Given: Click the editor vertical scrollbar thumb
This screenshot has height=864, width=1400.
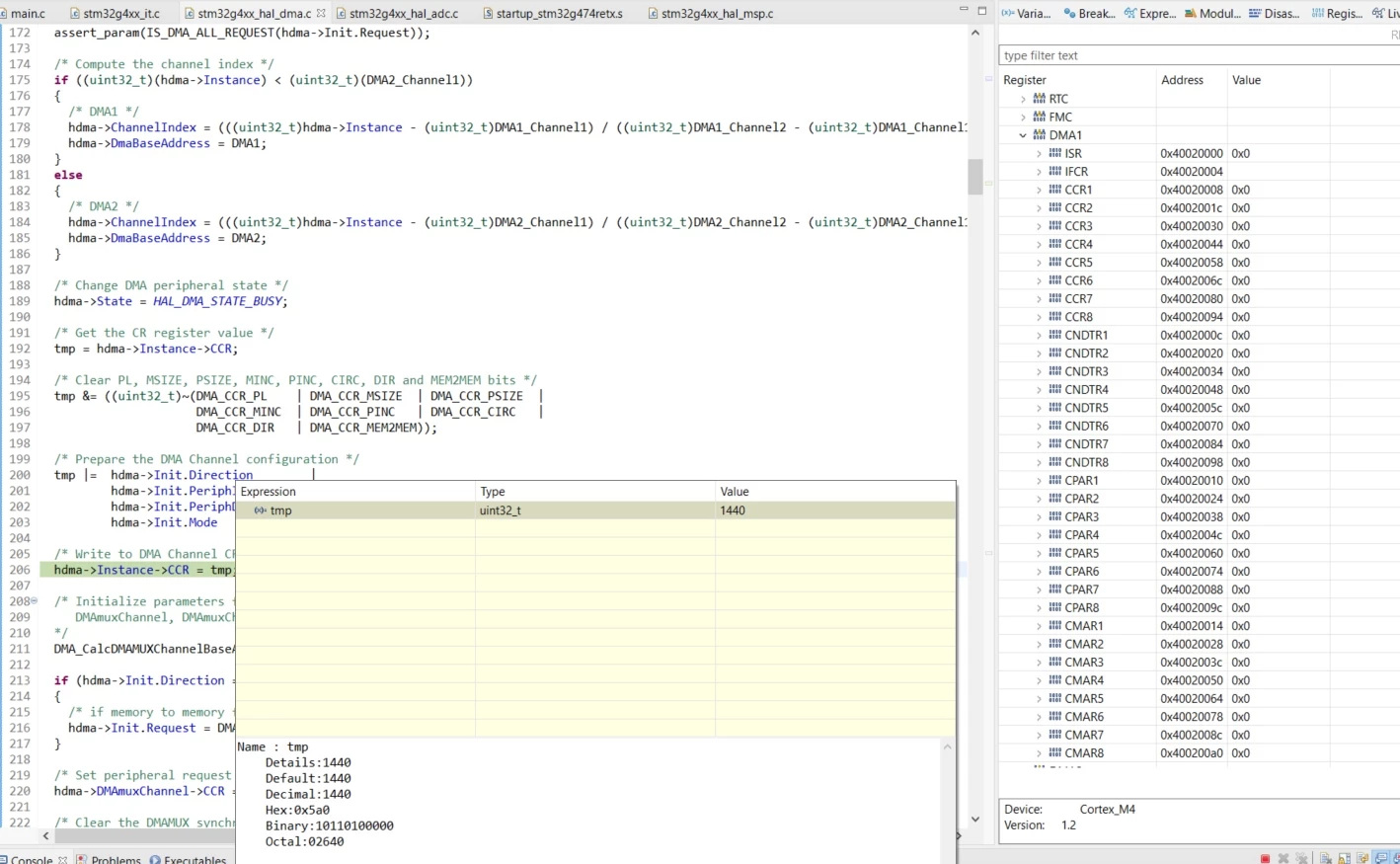Looking at the screenshot, I should (975, 177).
